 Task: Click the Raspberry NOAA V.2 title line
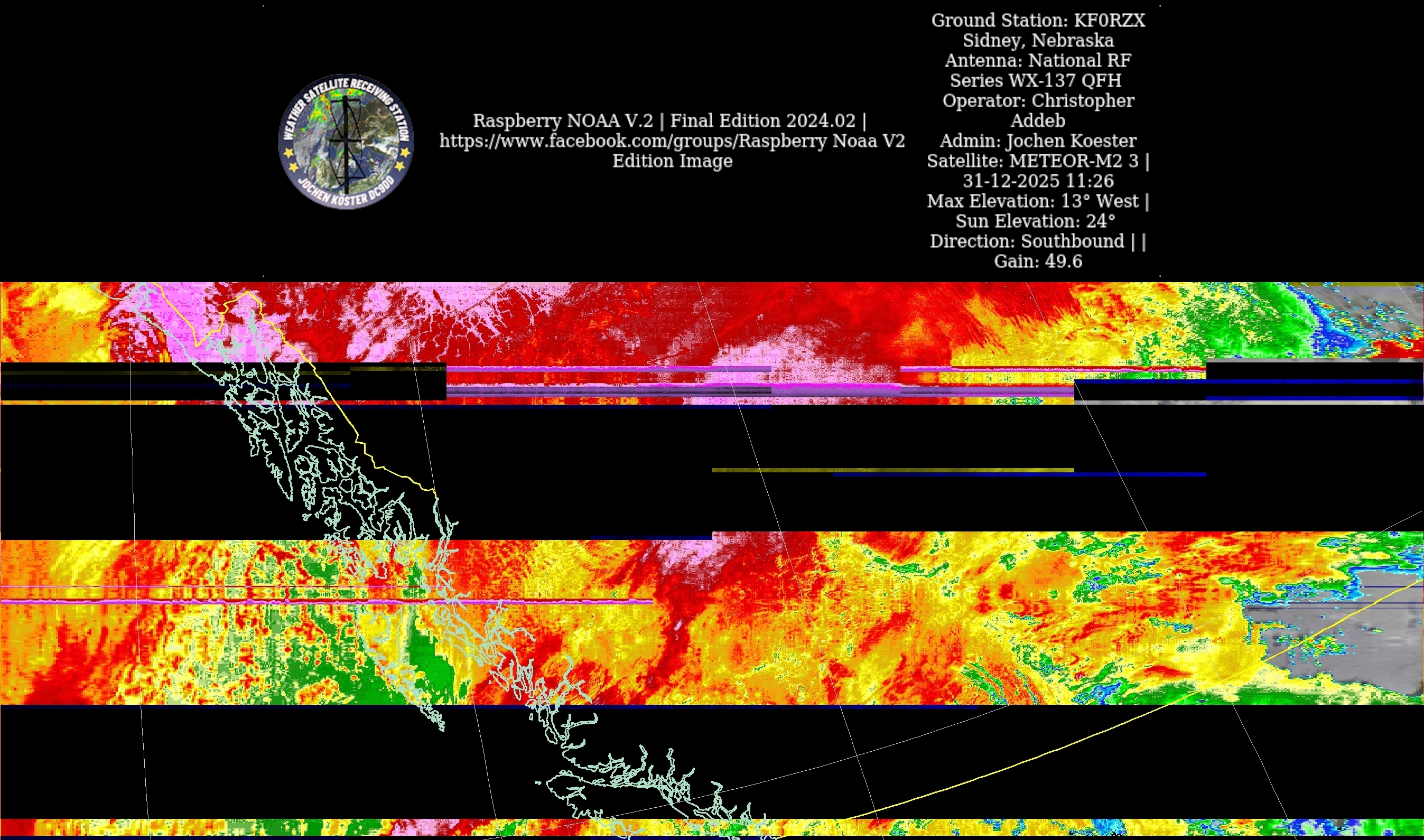[669, 120]
